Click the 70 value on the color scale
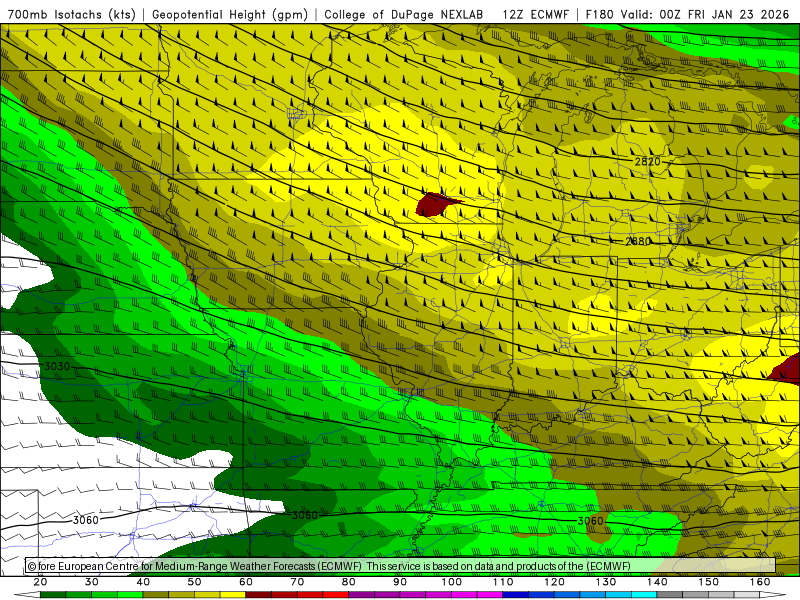Screen dimensions: 800x600 point(297,582)
